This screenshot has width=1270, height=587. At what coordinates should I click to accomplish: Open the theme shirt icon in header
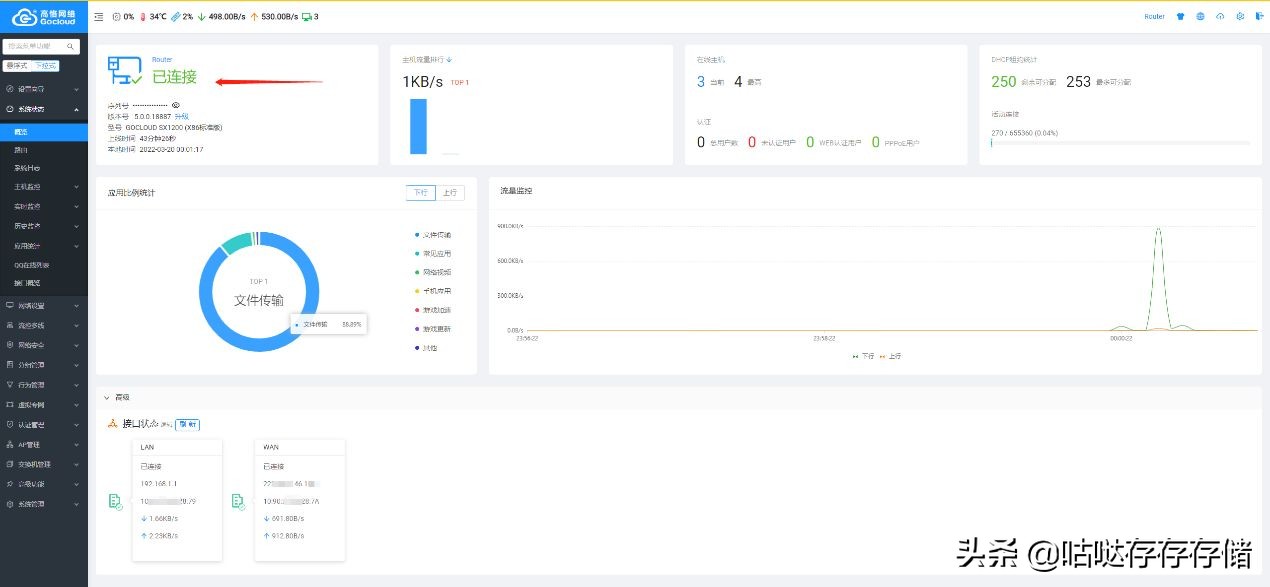click(1180, 17)
